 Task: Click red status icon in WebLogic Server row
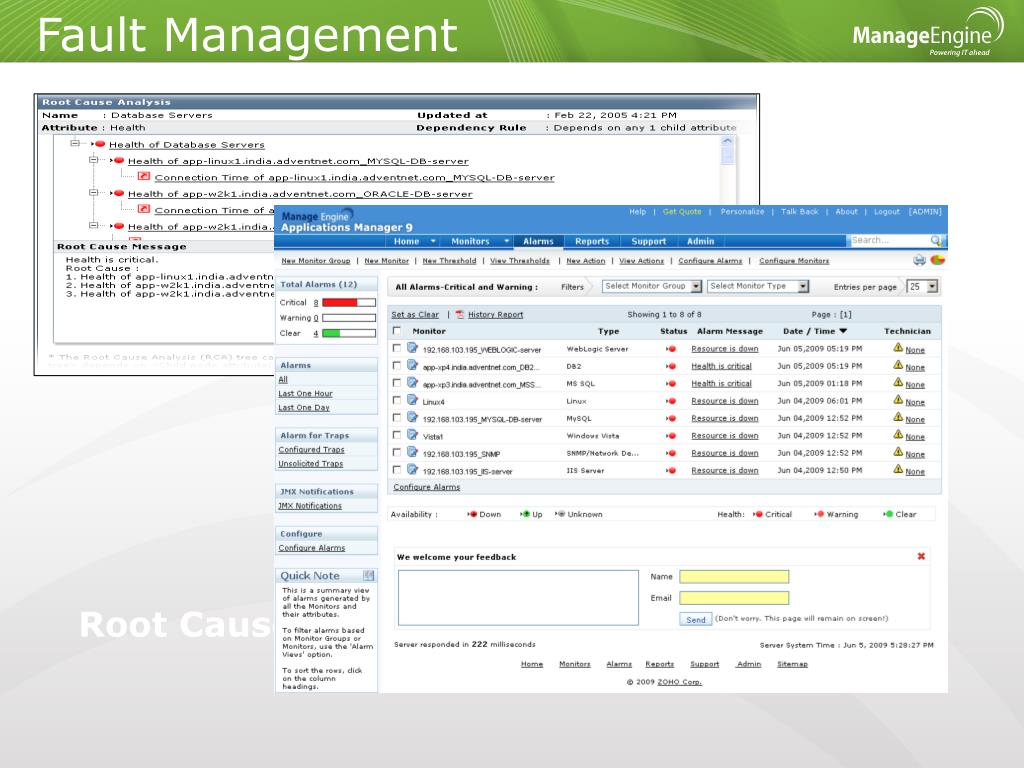click(671, 349)
